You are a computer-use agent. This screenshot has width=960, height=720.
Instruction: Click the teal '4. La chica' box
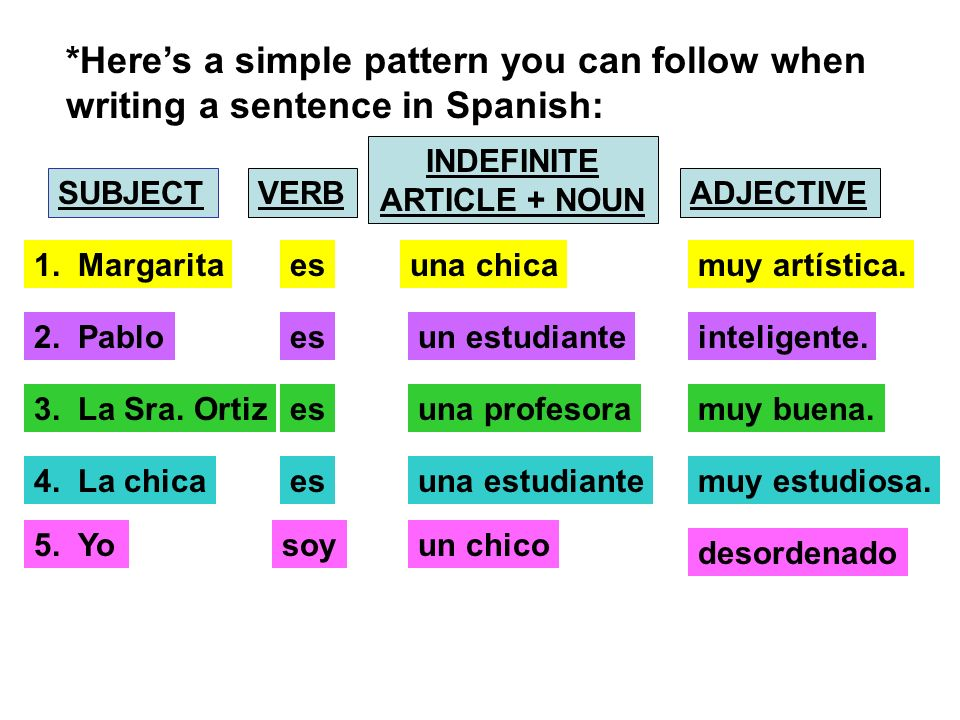pyautogui.click(x=120, y=480)
